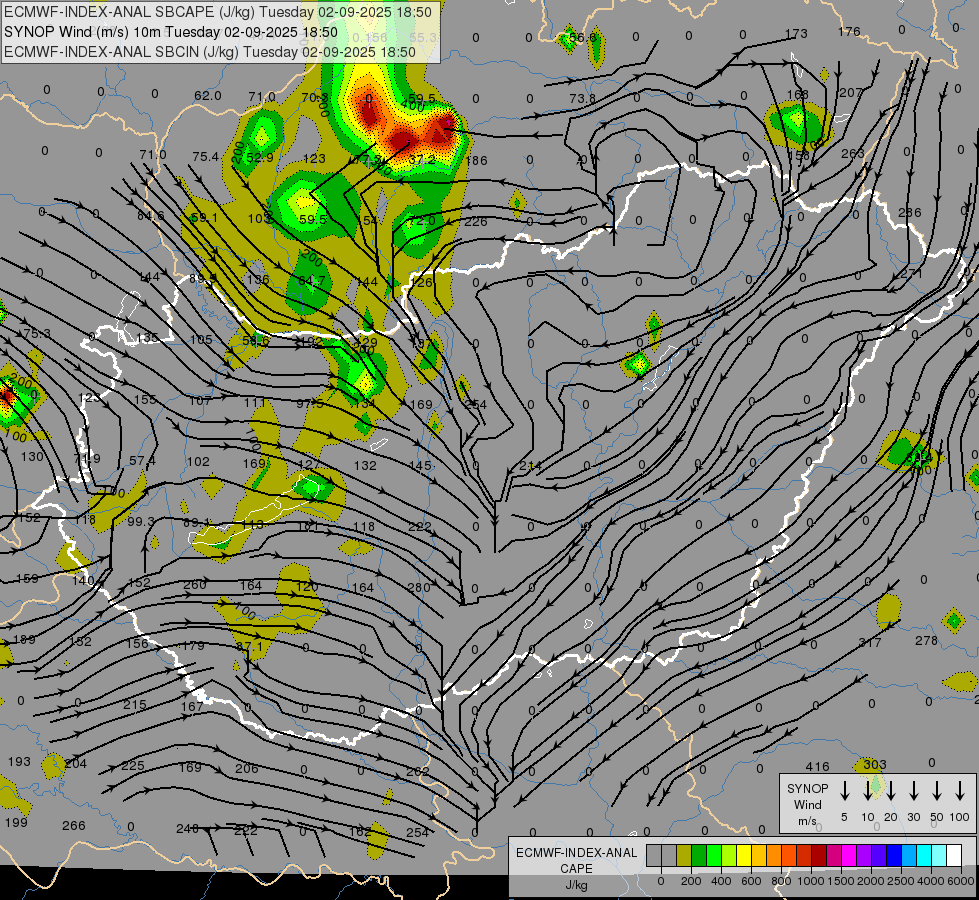Click the map value 226
979x900 pixels.
coord(476,221)
